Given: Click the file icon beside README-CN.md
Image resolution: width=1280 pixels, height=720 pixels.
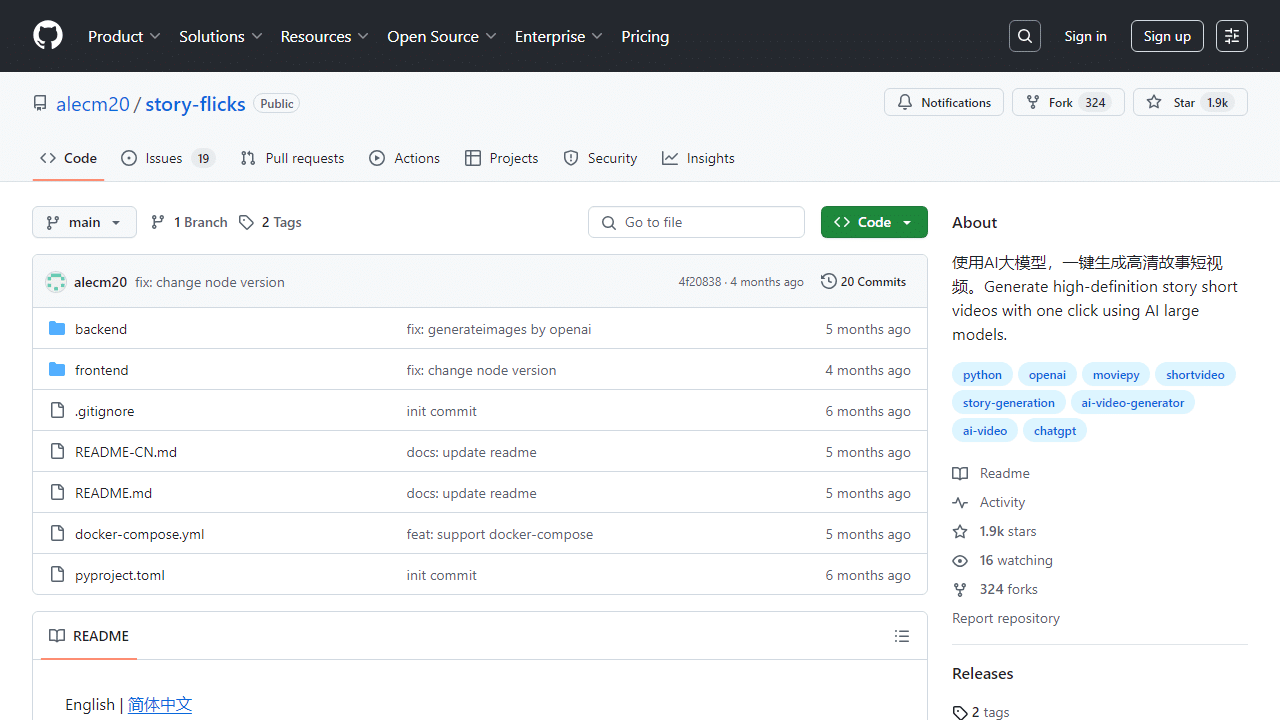Looking at the screenshot, I should pyautogui.click(x=57, y=452).
